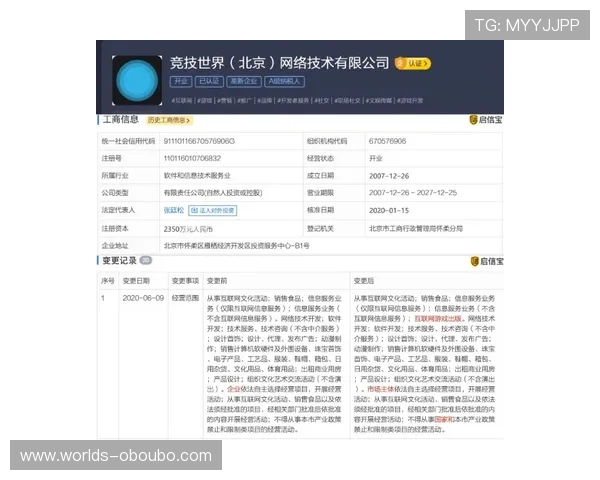Click the count badge next to 变更记录
600x480 pixels.
146,260
